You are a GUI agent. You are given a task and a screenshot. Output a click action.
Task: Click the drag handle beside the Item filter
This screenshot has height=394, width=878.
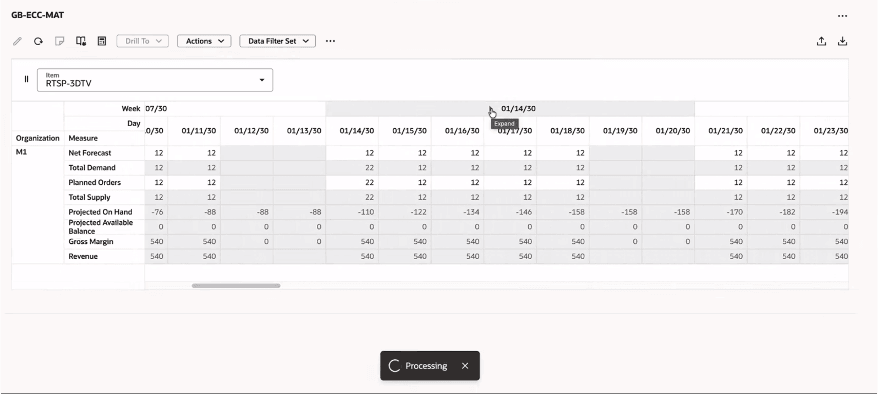26,79
